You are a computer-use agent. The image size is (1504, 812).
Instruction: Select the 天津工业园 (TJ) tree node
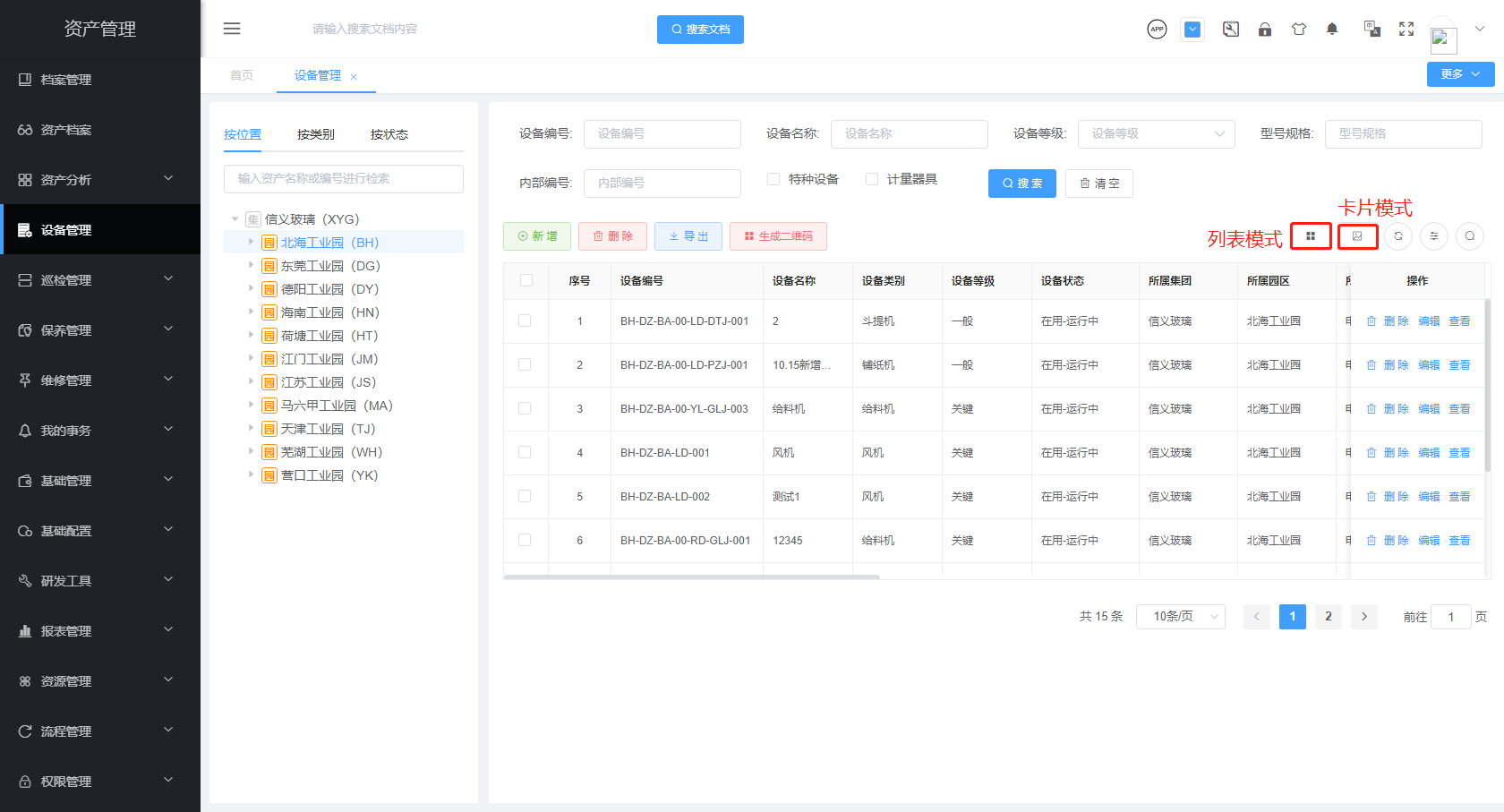tap(328, 429)
